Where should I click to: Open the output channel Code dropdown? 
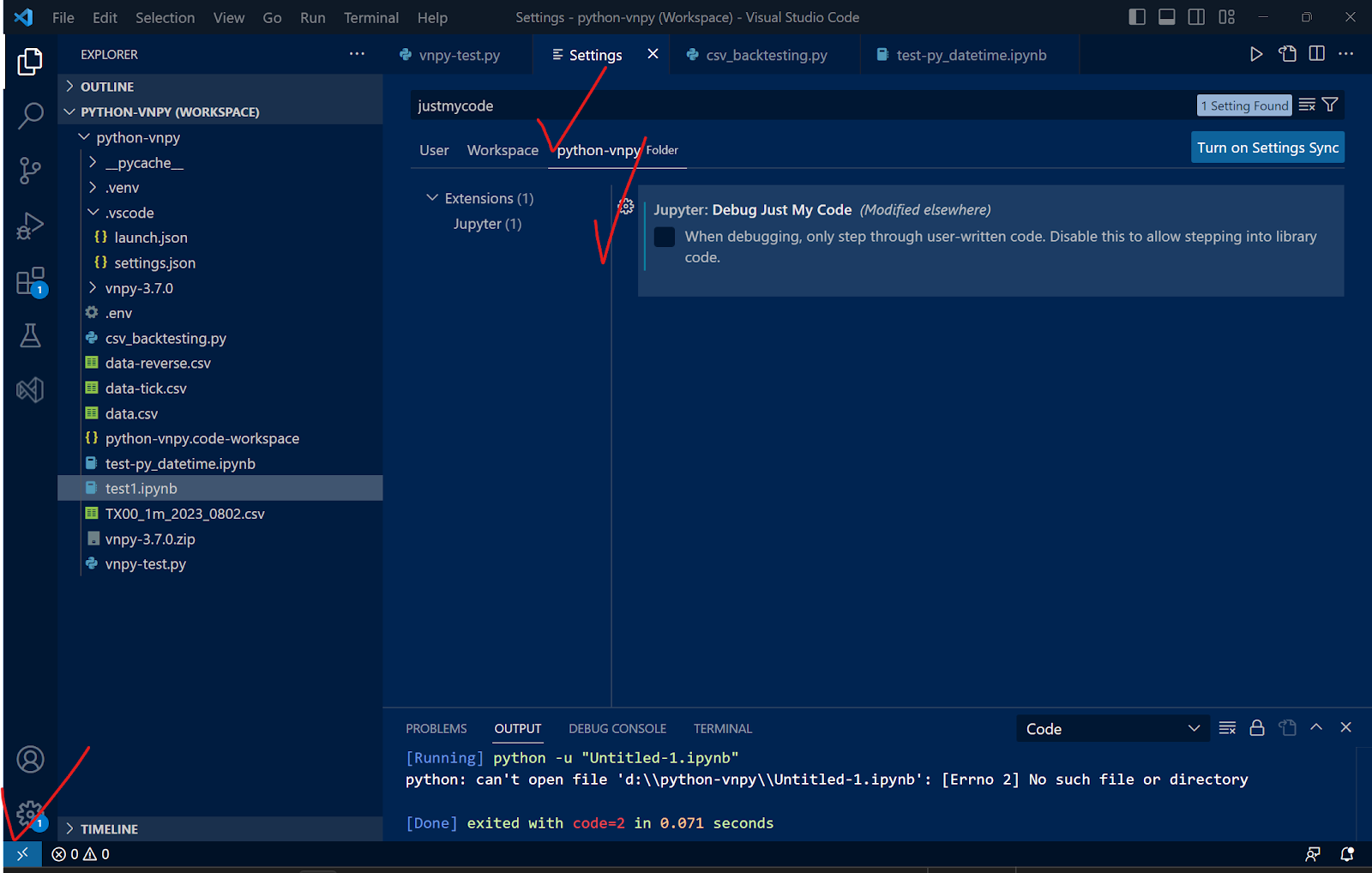click(x=1113, y=729)
